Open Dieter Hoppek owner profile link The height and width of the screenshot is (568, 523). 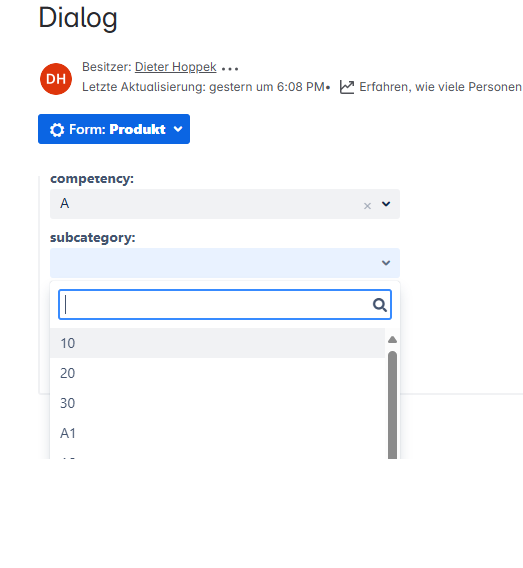coord(176,67)
